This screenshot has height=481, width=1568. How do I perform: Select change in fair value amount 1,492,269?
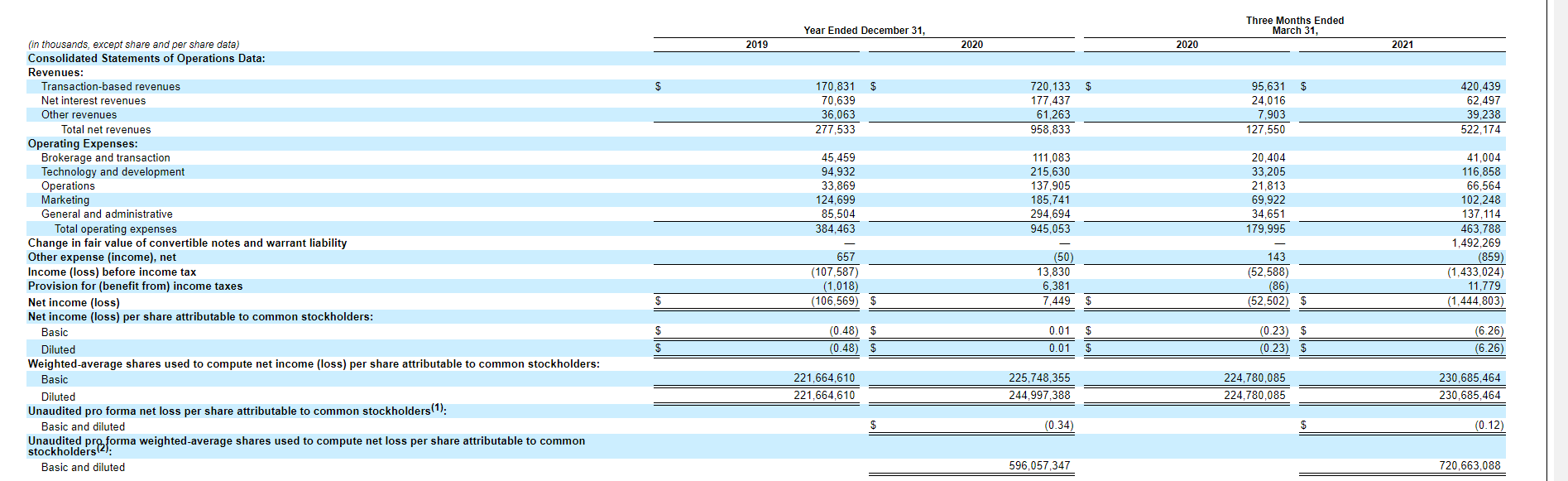coord(1475,243)
